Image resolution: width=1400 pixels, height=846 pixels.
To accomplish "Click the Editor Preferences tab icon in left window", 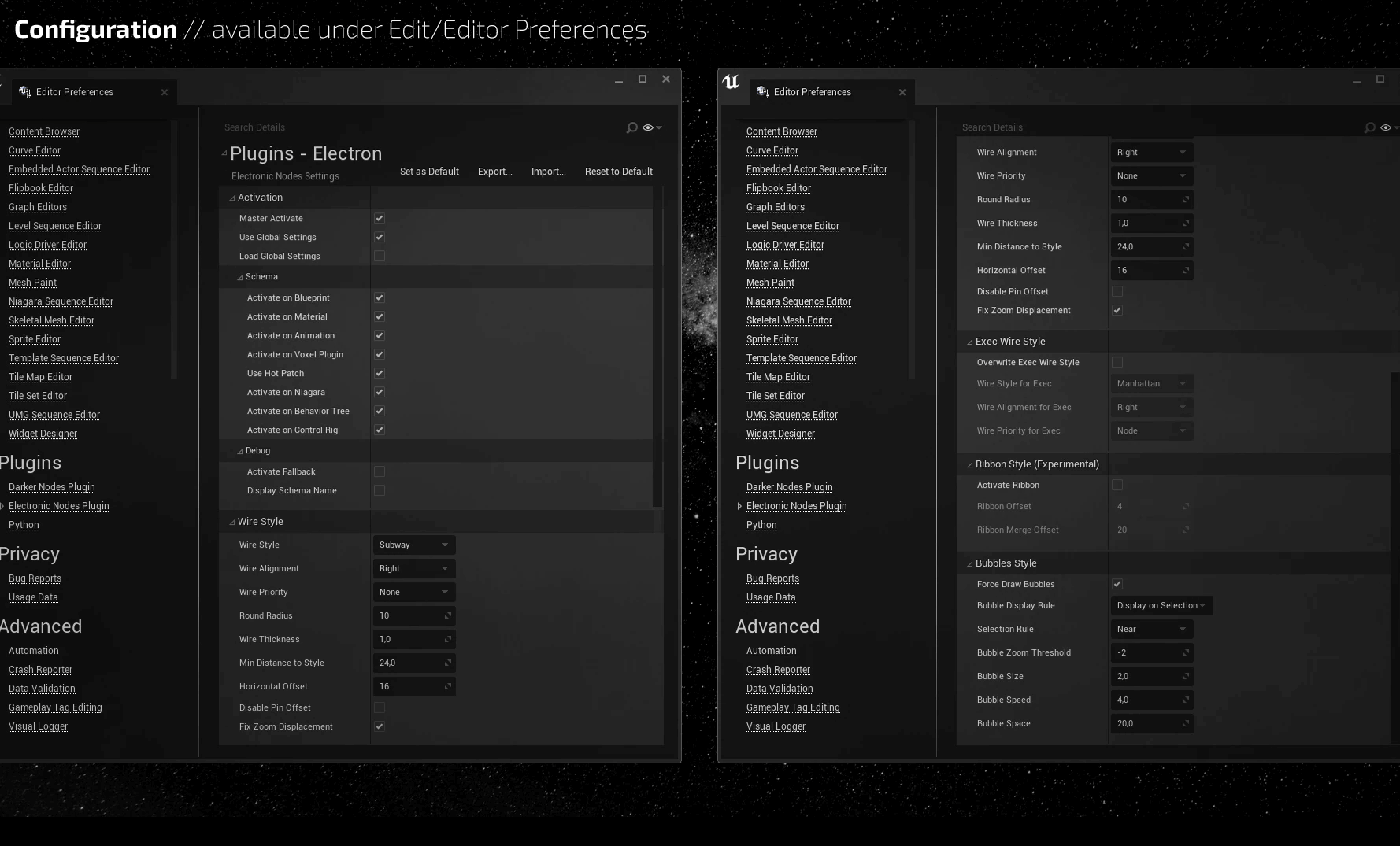I will [x=24, y=92].
